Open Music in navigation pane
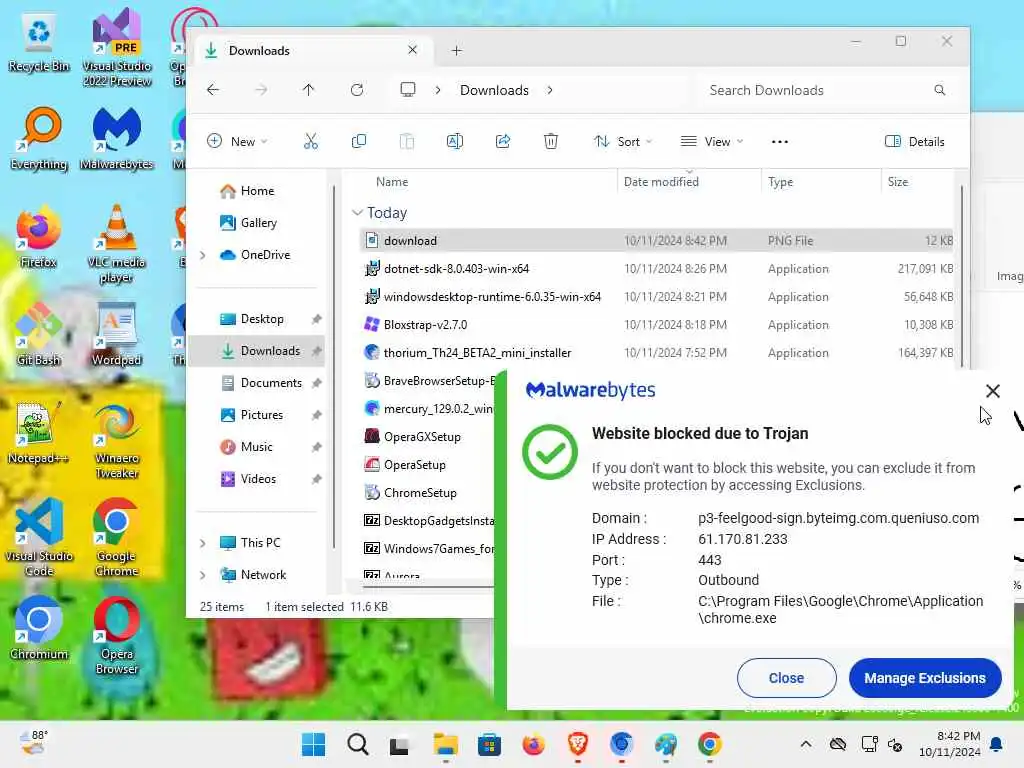This screenshot has width=1024, height=768. click(256, 447)
